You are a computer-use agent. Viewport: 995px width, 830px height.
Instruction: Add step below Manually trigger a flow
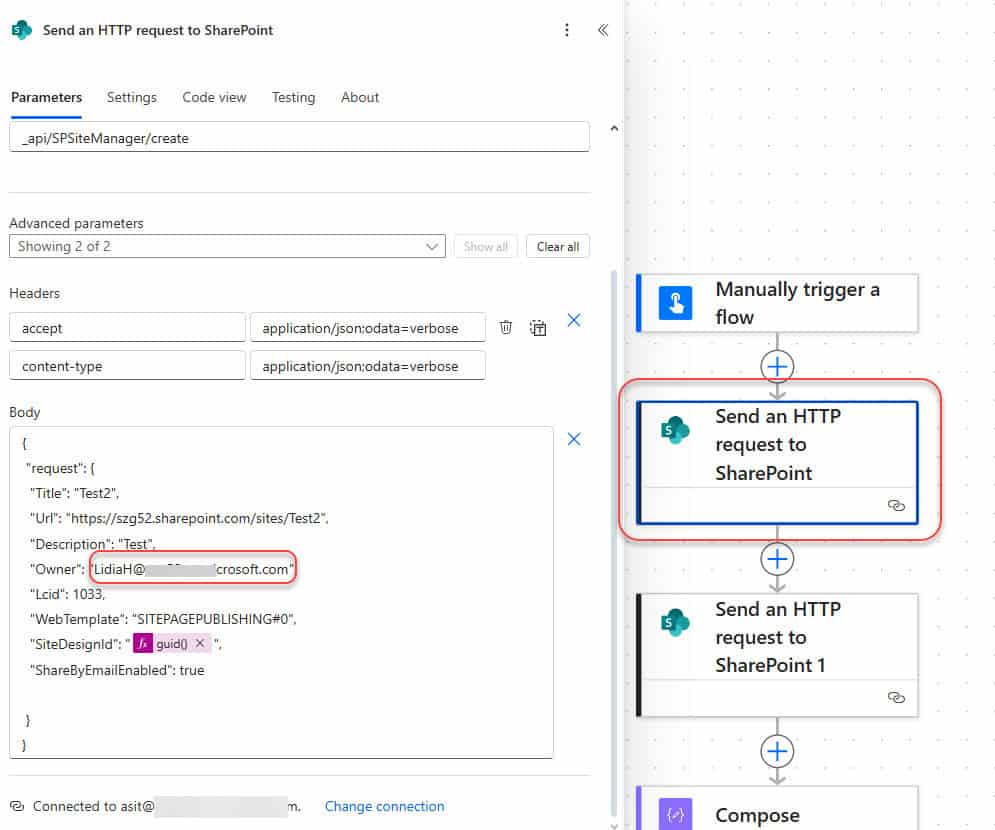[x=777, y=366]
